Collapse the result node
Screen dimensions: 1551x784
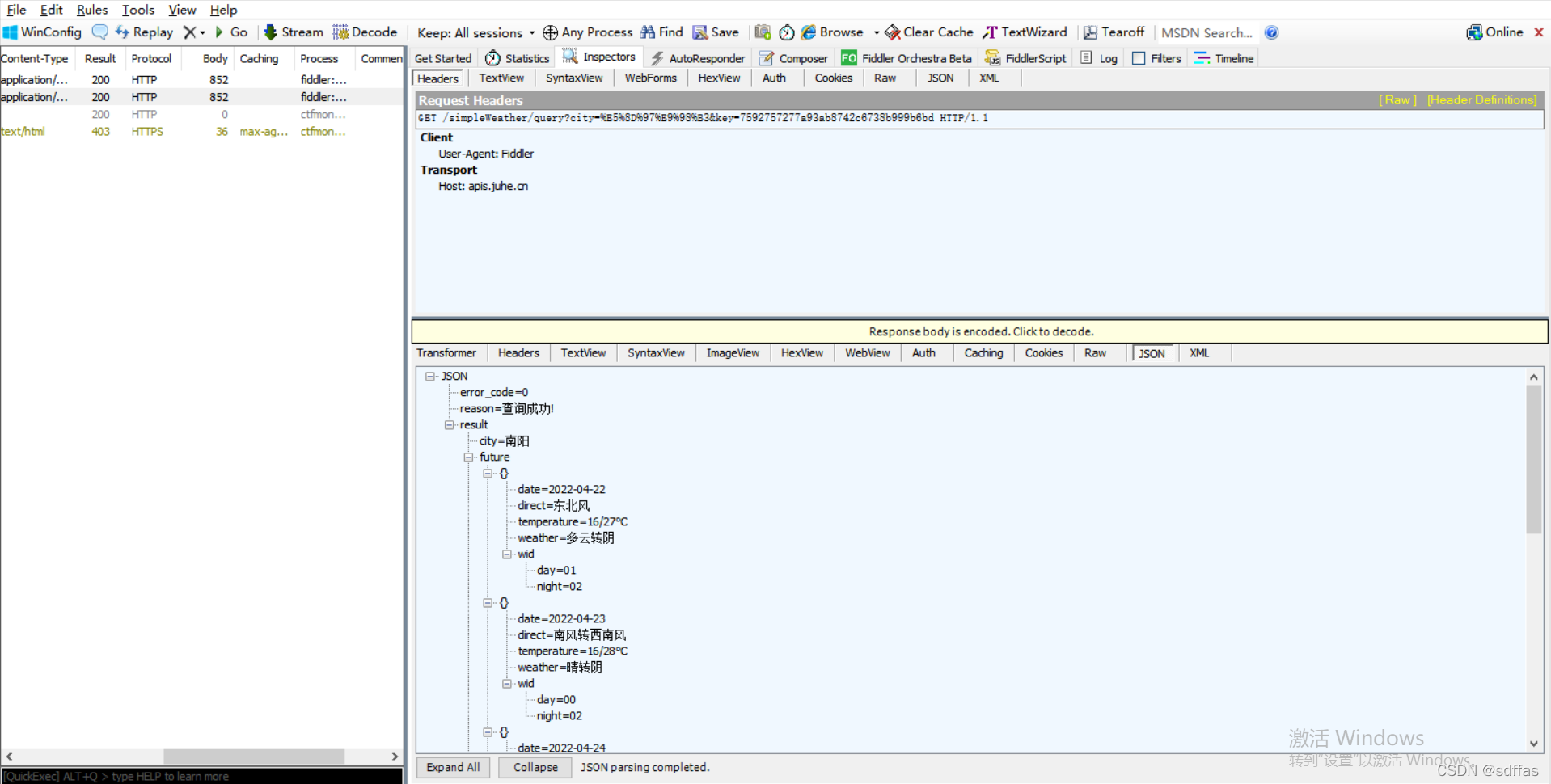450,424
